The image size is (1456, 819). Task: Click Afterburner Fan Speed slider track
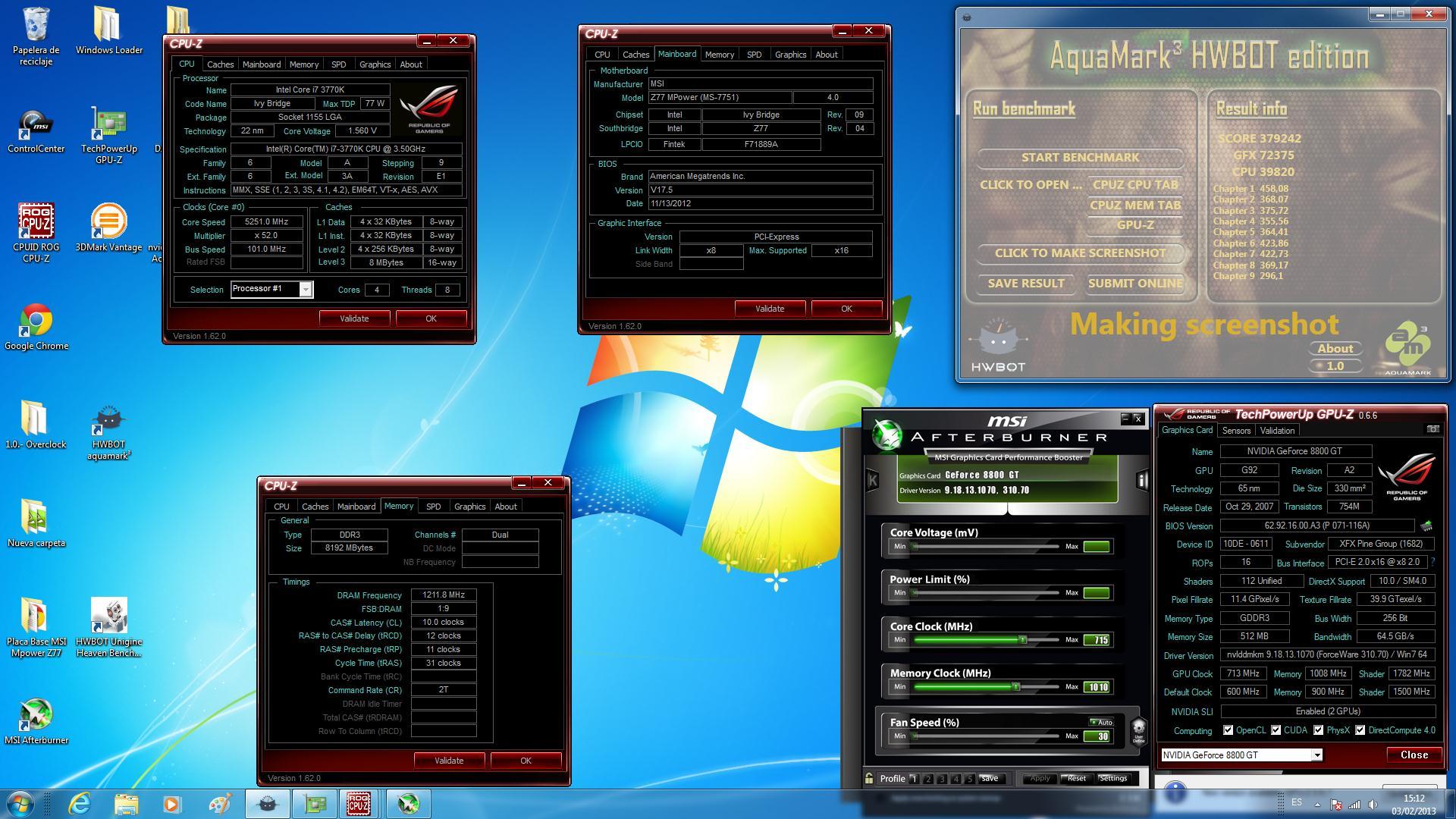pos(986,736)
